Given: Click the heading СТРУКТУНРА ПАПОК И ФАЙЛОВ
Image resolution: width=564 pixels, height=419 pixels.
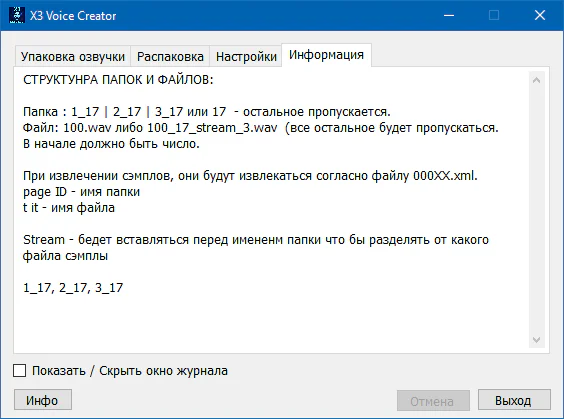Looking at the screenshot, I should coord(118,80).
